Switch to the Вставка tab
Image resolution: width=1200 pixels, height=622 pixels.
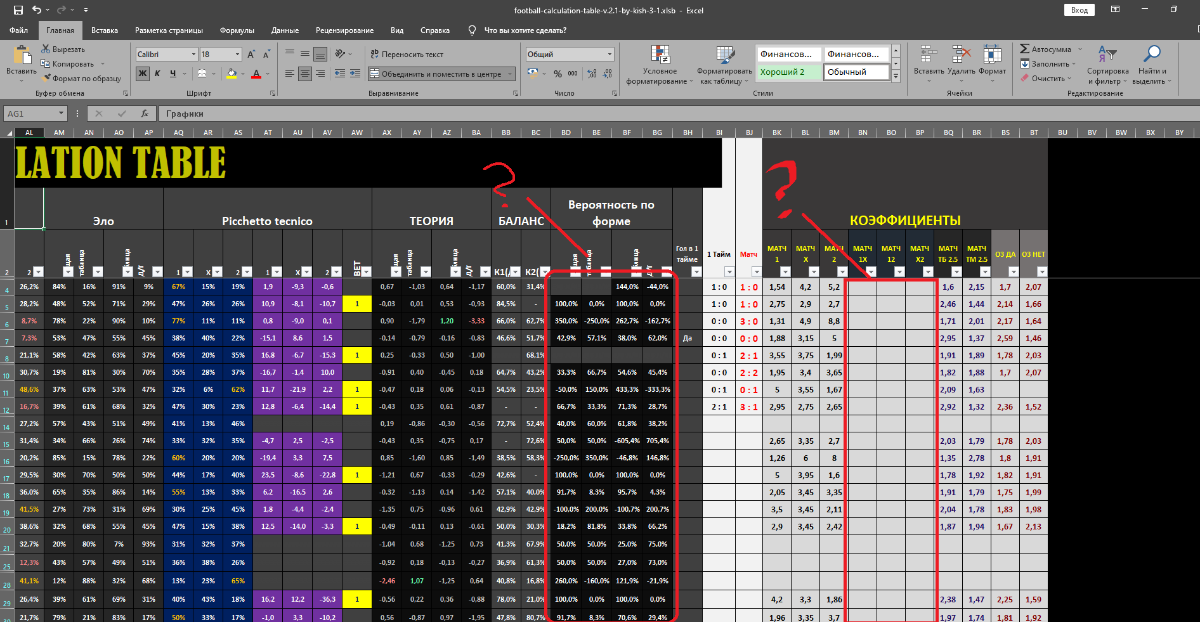click(106, 30)
